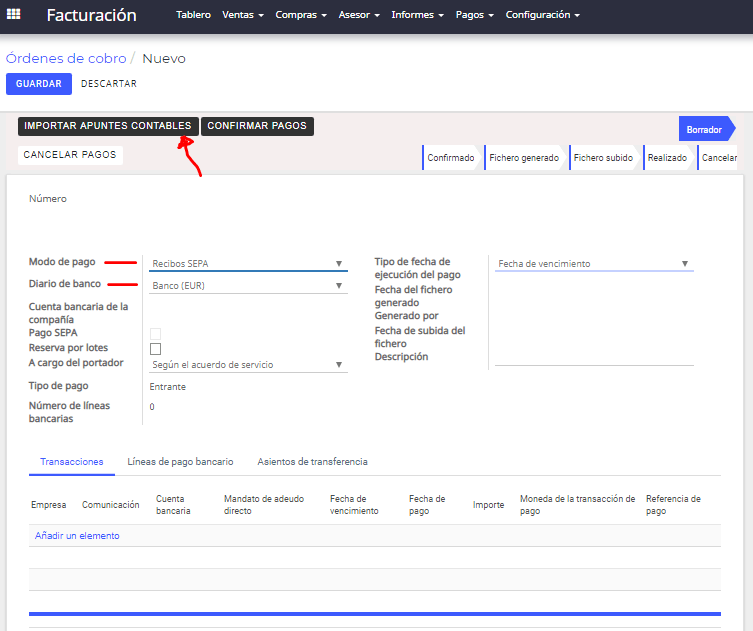Click the Generado por label

pyautogui.click(x=406, y=316)
